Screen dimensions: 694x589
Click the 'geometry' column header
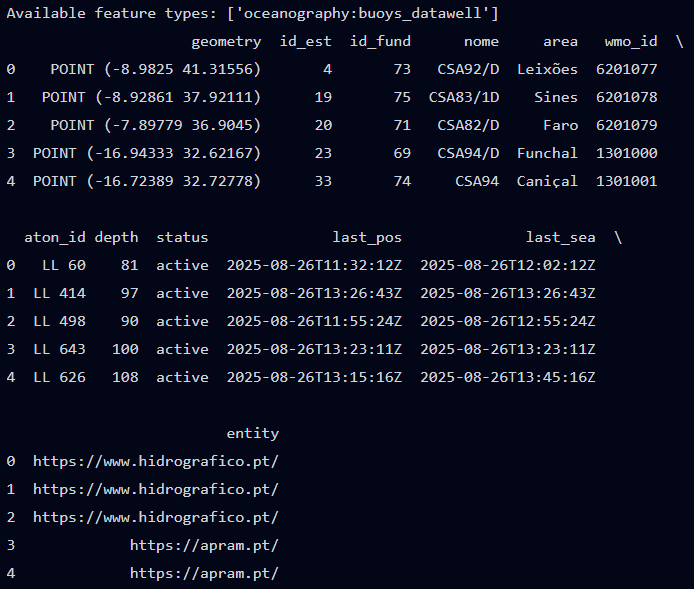click(x=226, y=41)
